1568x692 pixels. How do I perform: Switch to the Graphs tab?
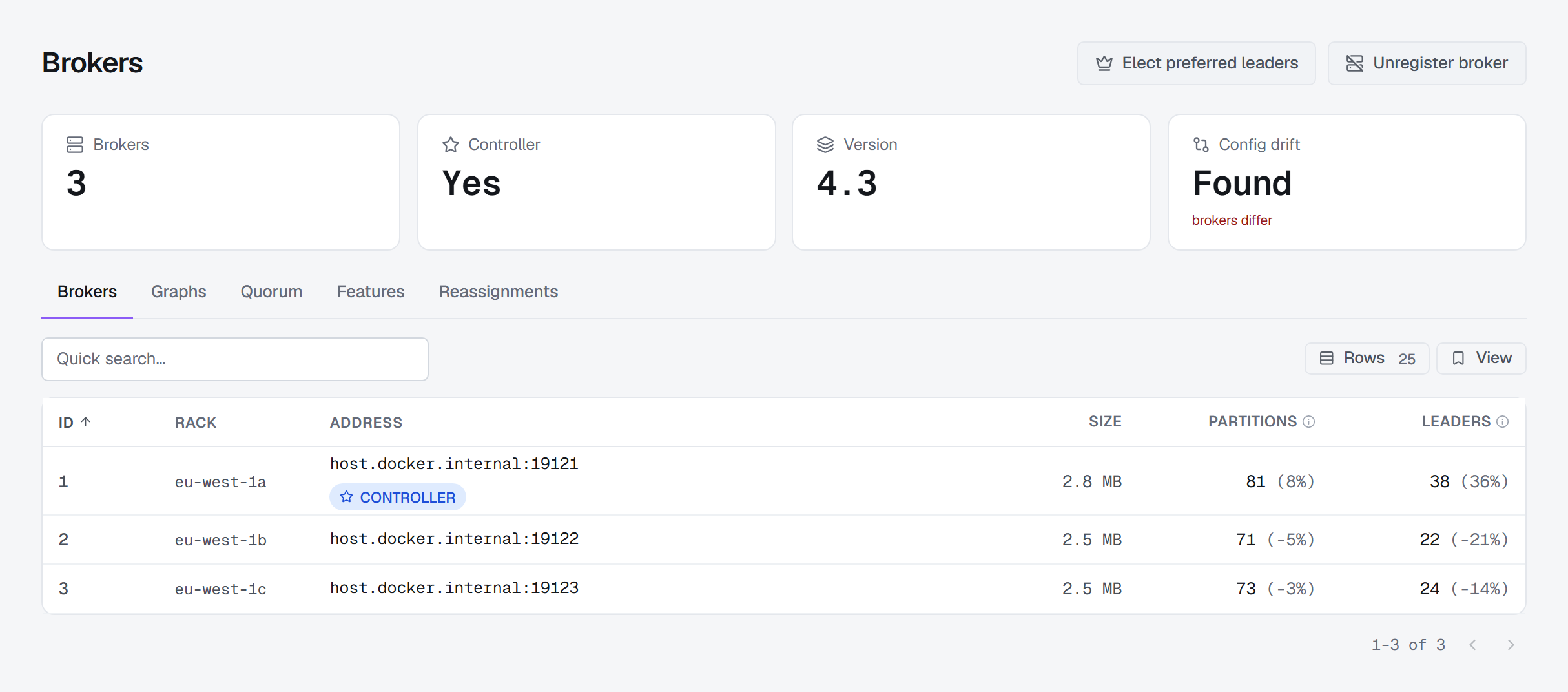click(x=179, y=292)
